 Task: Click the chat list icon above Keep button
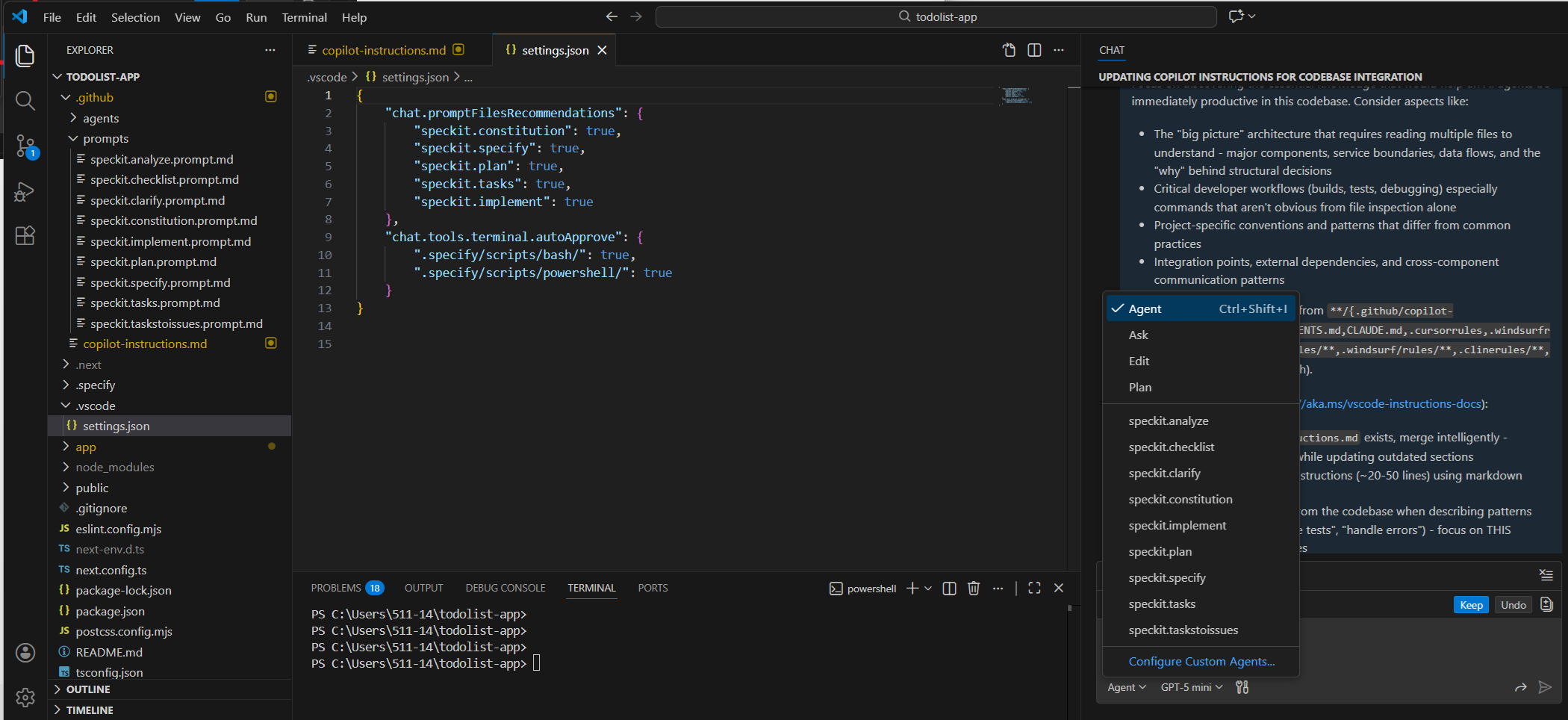[x=1546, y=574]
